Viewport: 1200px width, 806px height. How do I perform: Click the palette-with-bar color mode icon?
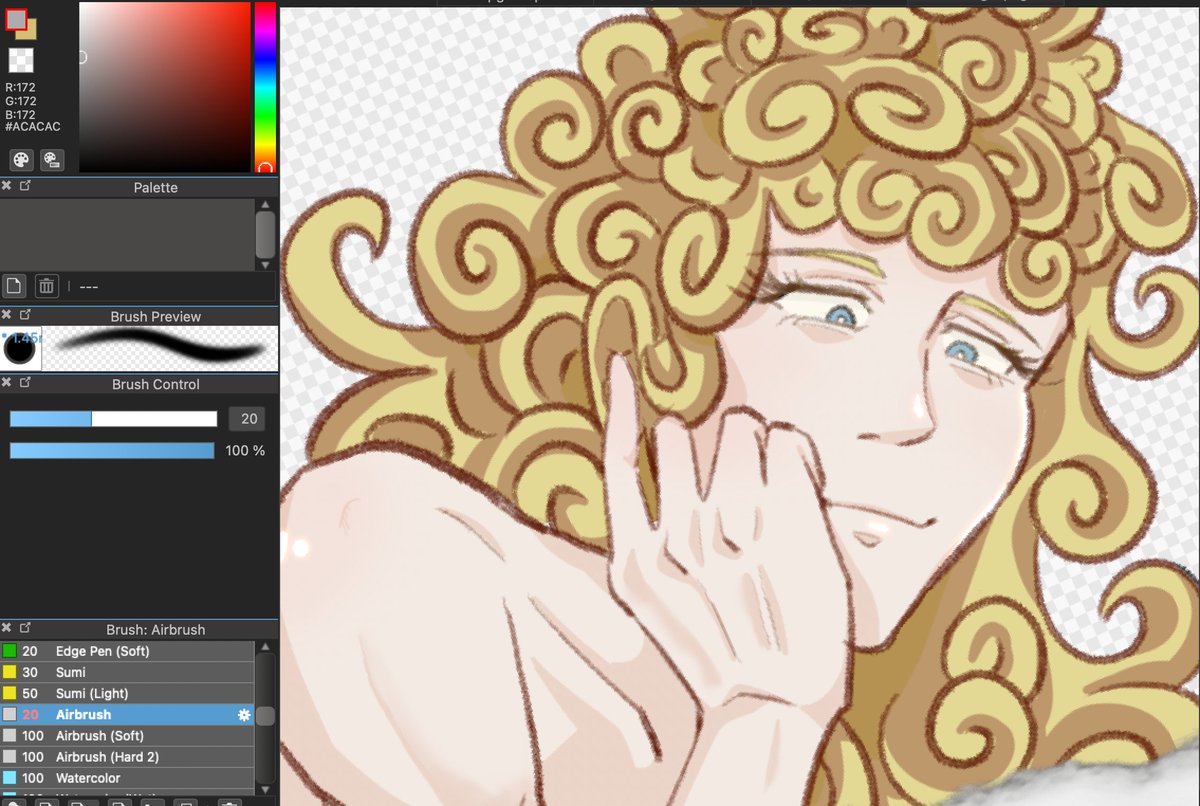[51, 159]
